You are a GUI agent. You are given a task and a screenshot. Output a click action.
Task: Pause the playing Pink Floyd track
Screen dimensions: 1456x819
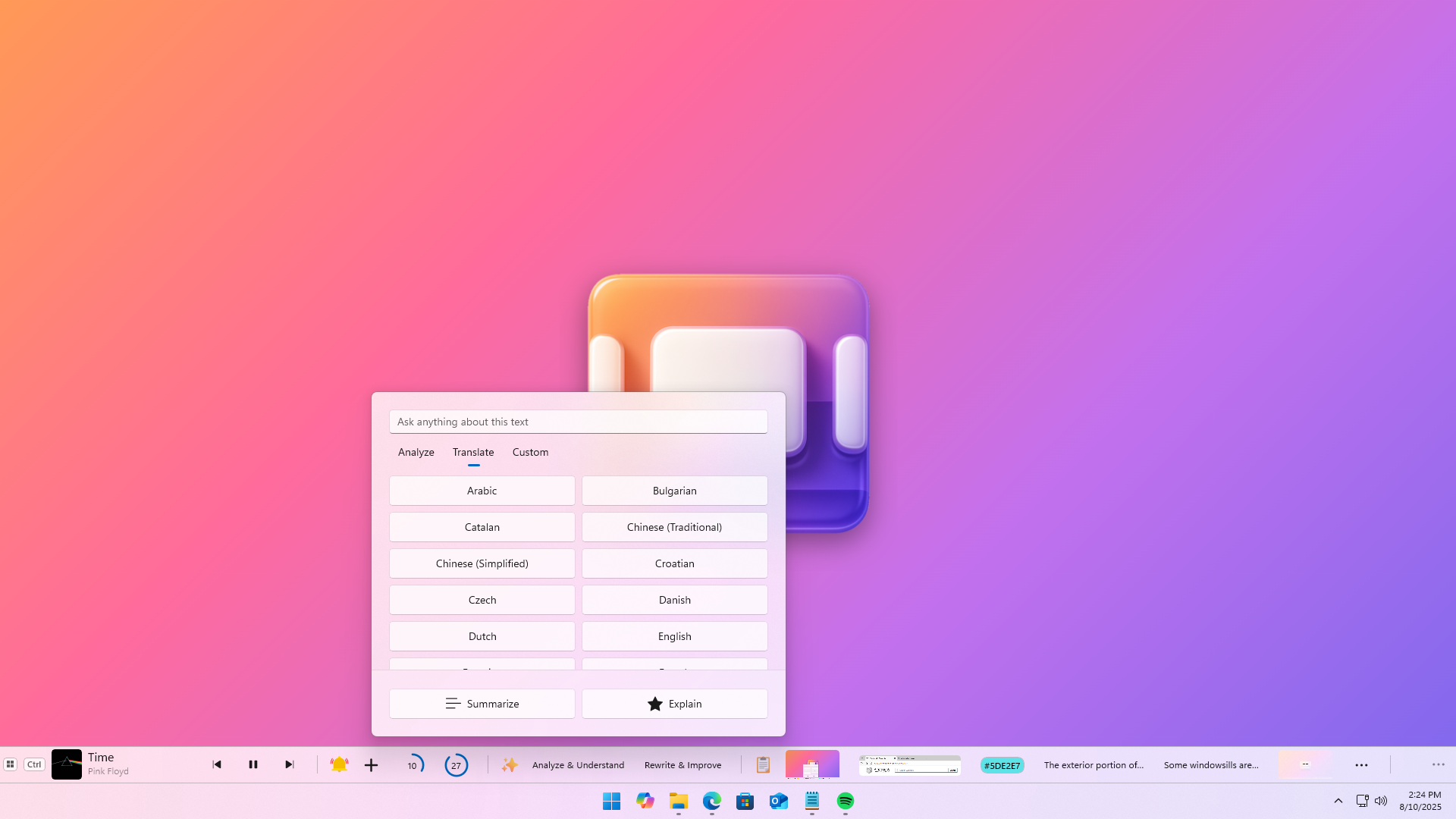click(253, 764)
